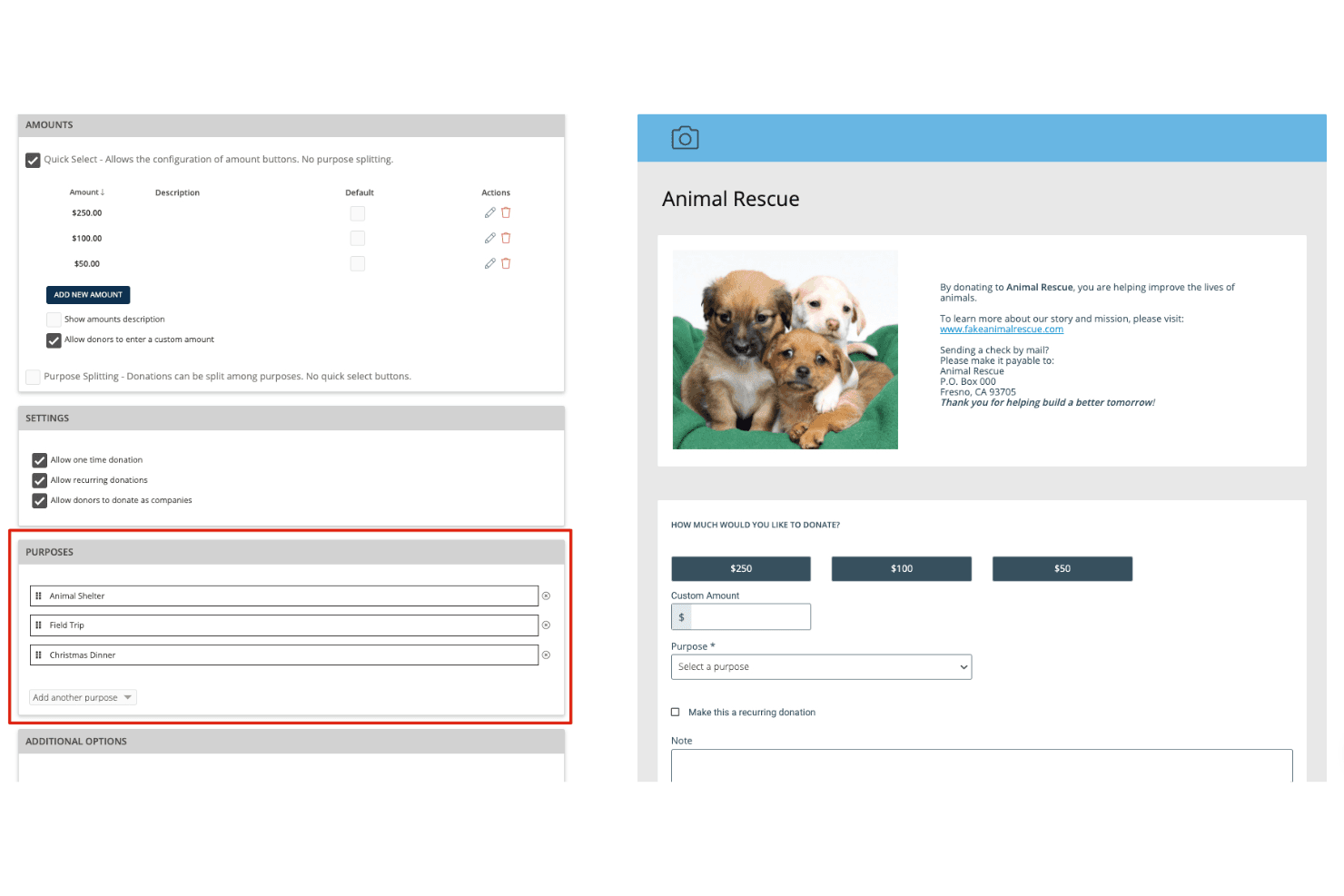1344x896 pixels.
Task: Uncheck Allow donors to enter custom amount
Action: tap(54, 340)
